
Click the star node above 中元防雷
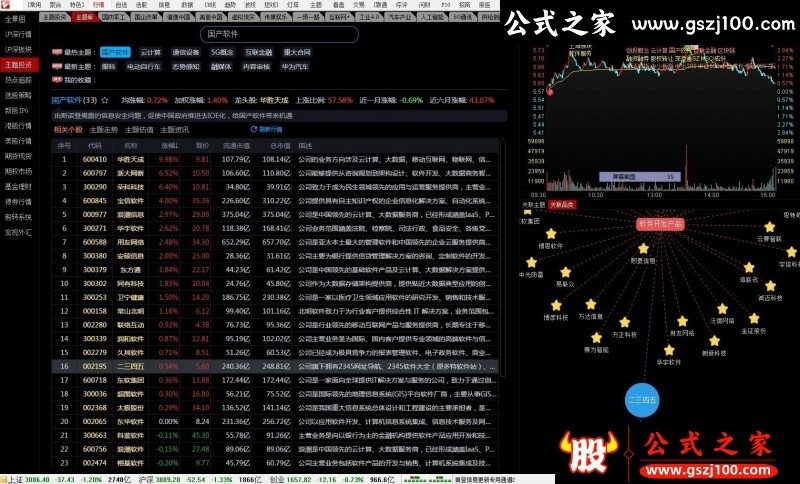tap(532, 263)
